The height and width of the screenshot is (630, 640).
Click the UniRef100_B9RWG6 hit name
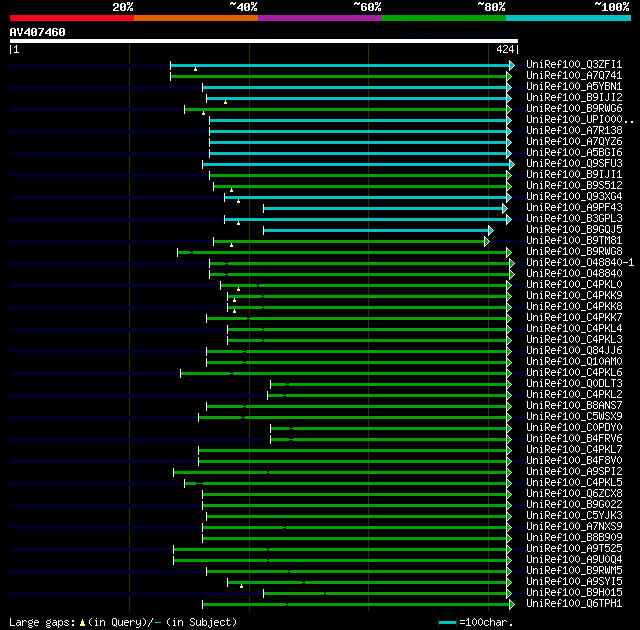[574, 109]
